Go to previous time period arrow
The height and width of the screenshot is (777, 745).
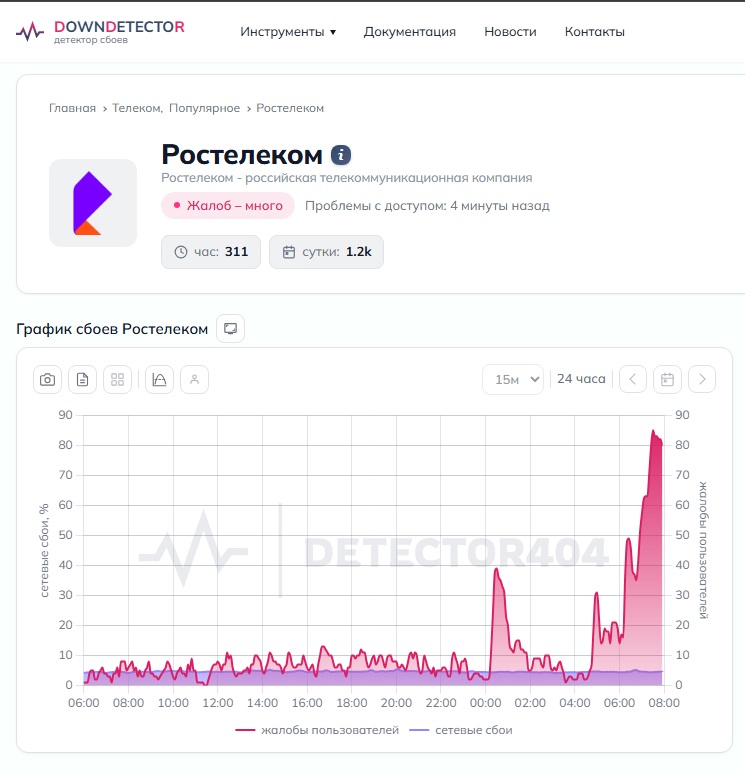[633, 379]
